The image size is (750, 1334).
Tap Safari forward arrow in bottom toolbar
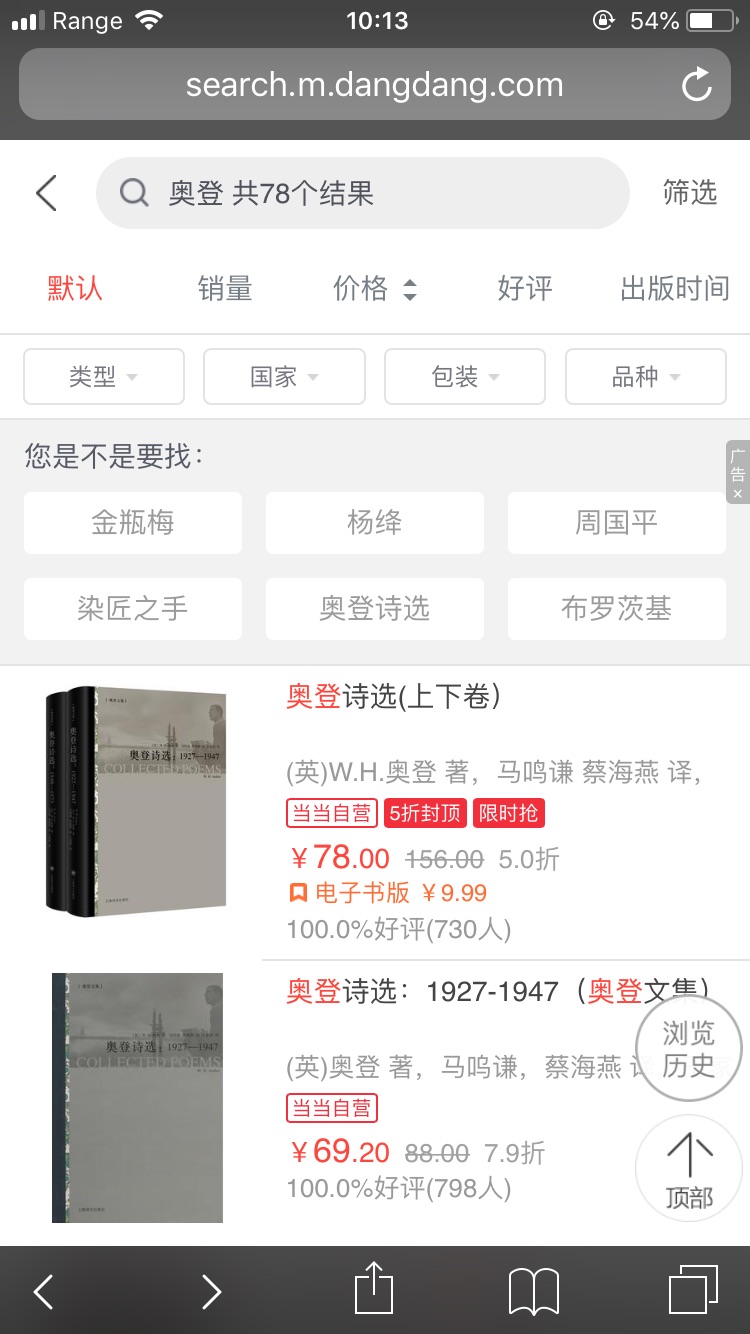(x=211, y=1291)
